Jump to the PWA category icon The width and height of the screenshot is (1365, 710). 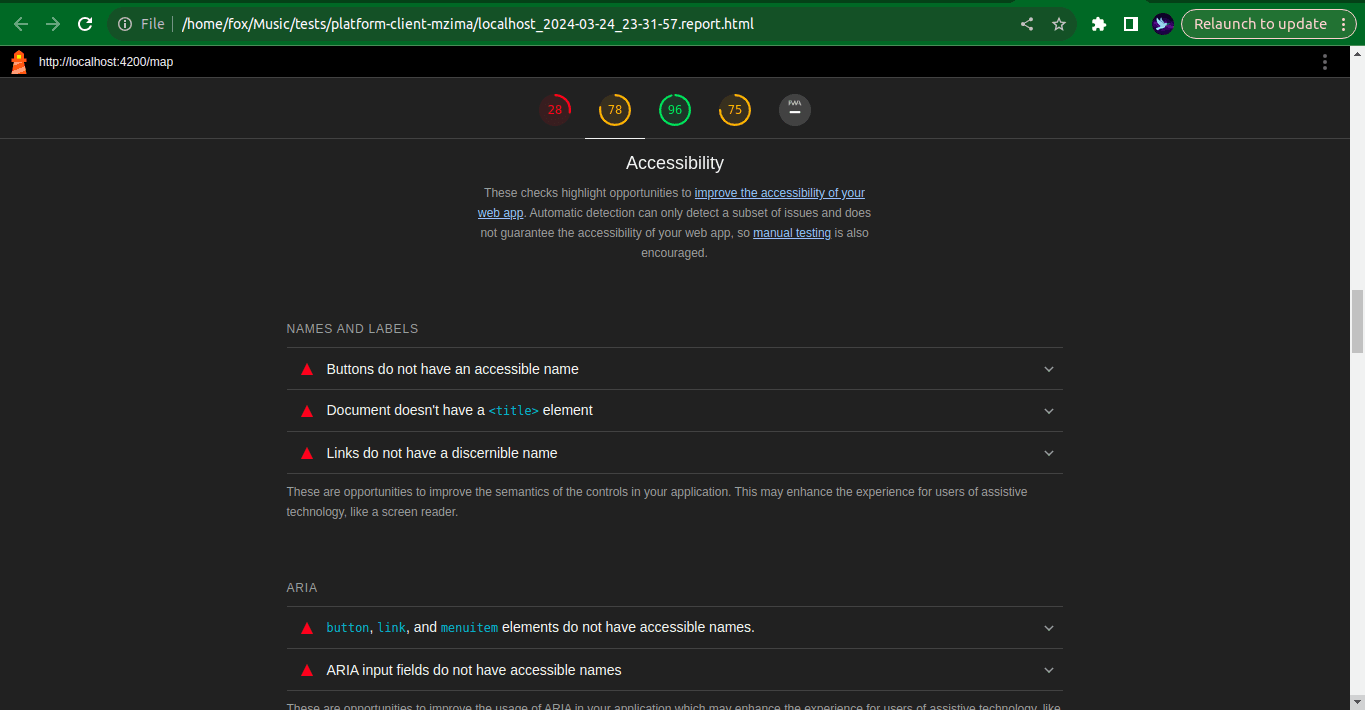(x=795, y=110)
